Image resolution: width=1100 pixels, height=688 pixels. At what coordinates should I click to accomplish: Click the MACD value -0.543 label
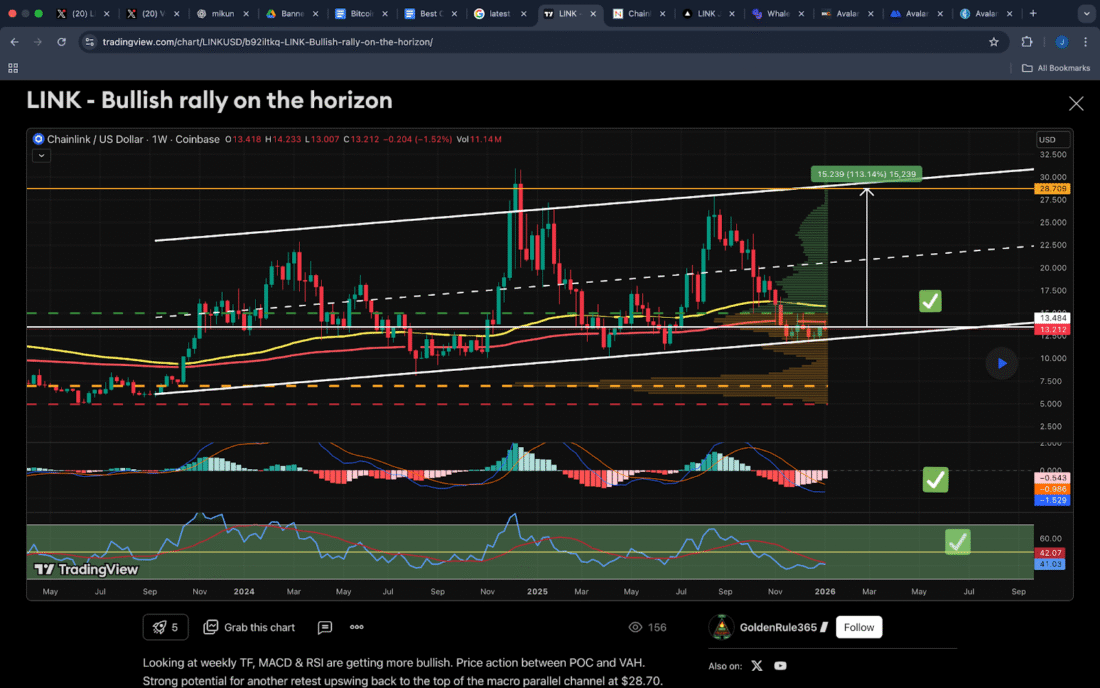tap(1052, 478)
